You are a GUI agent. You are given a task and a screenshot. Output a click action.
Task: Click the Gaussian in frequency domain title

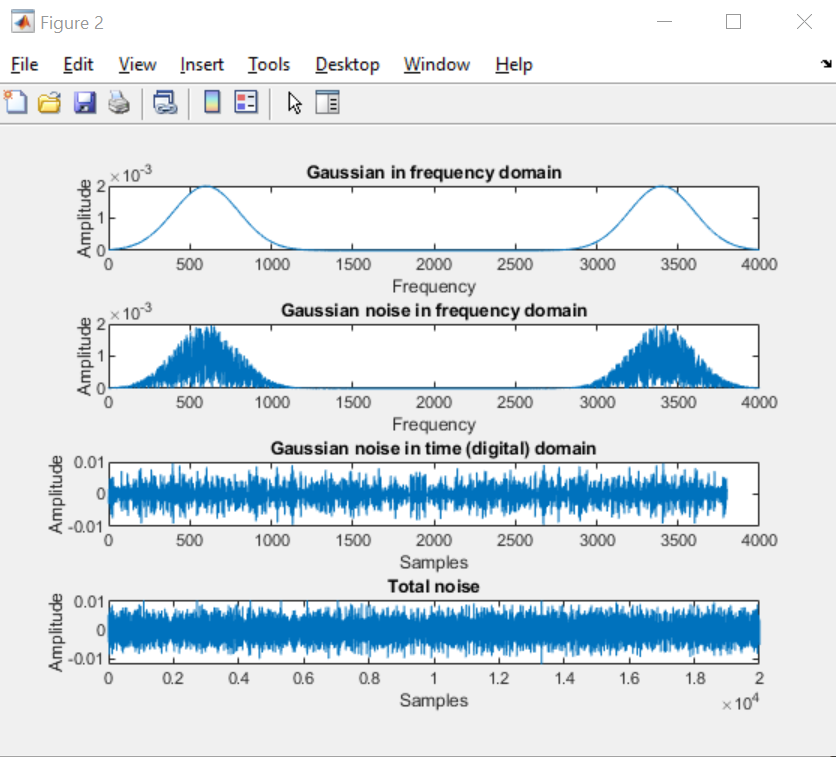tap(434, 172)
